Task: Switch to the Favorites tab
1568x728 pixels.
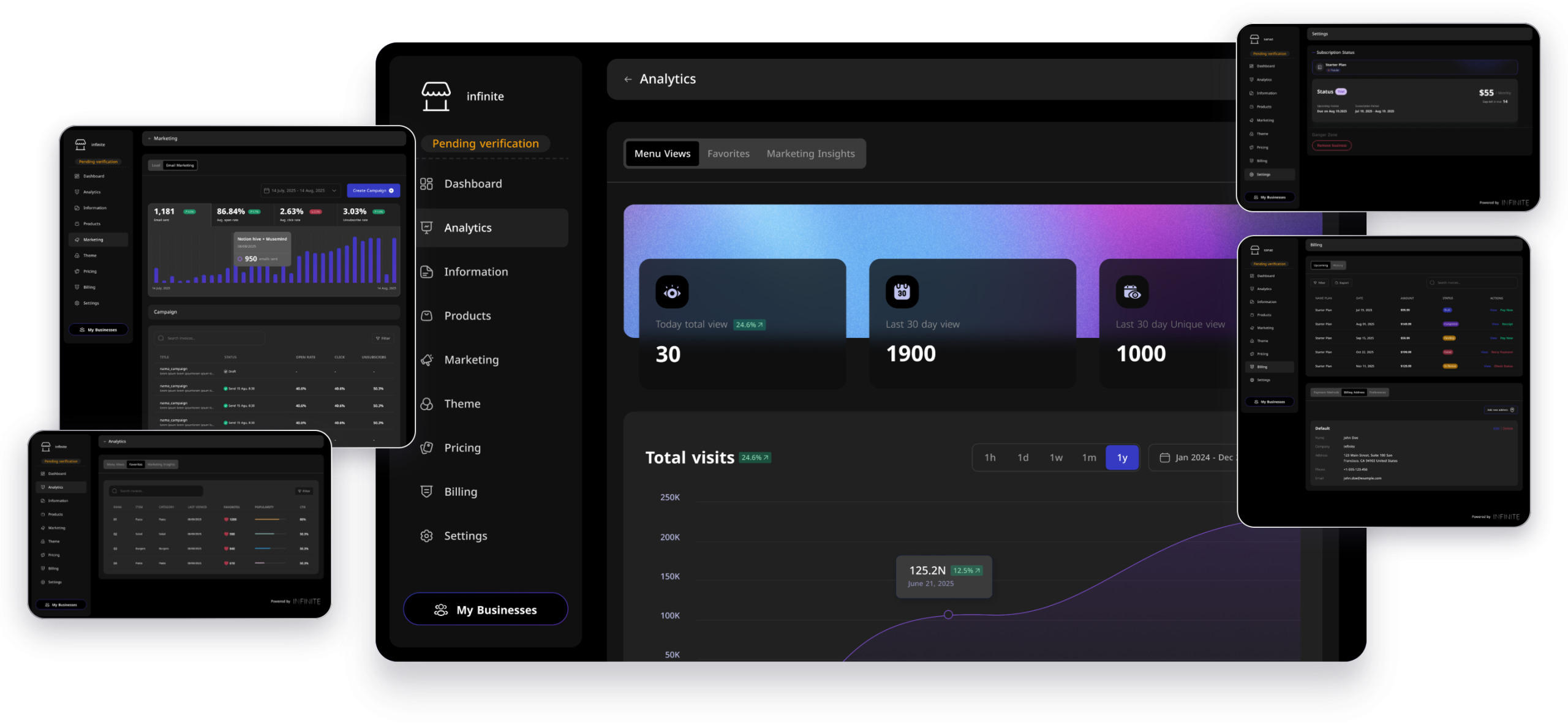Action: coord(728,154)
